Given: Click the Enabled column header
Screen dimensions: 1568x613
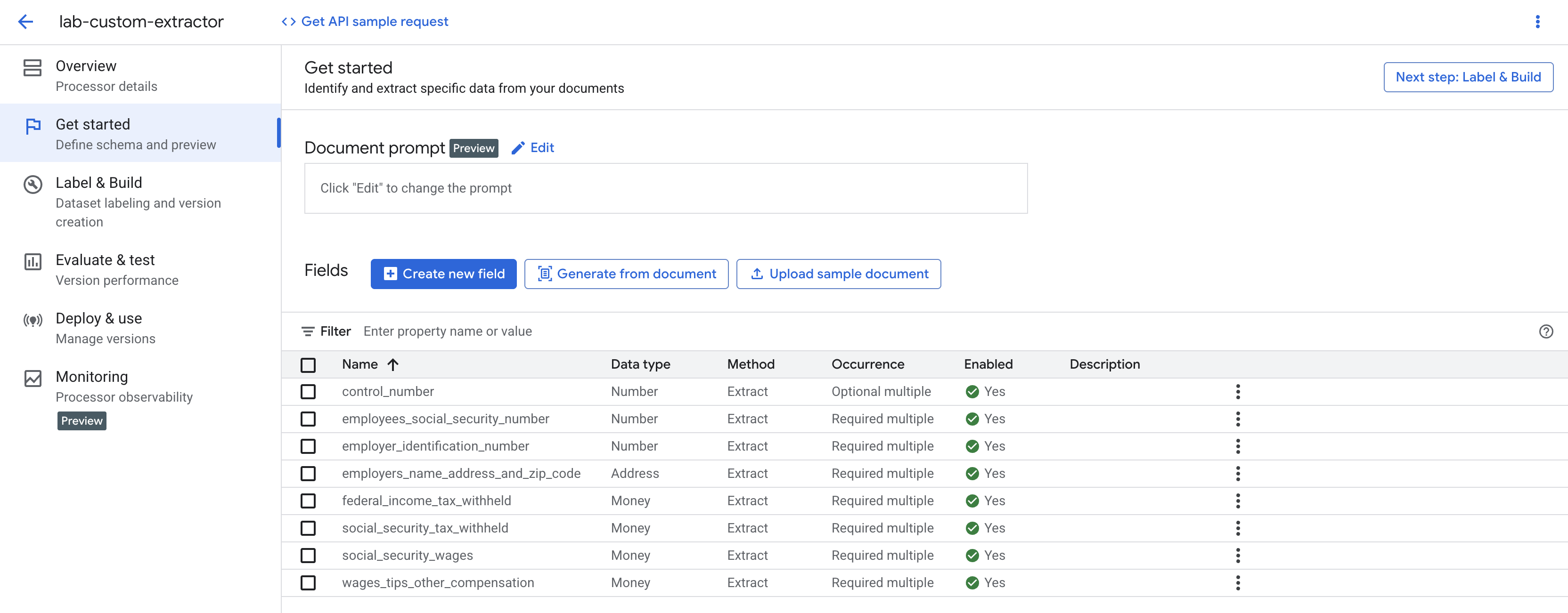Looking at the screenshot, I should 988,364.
